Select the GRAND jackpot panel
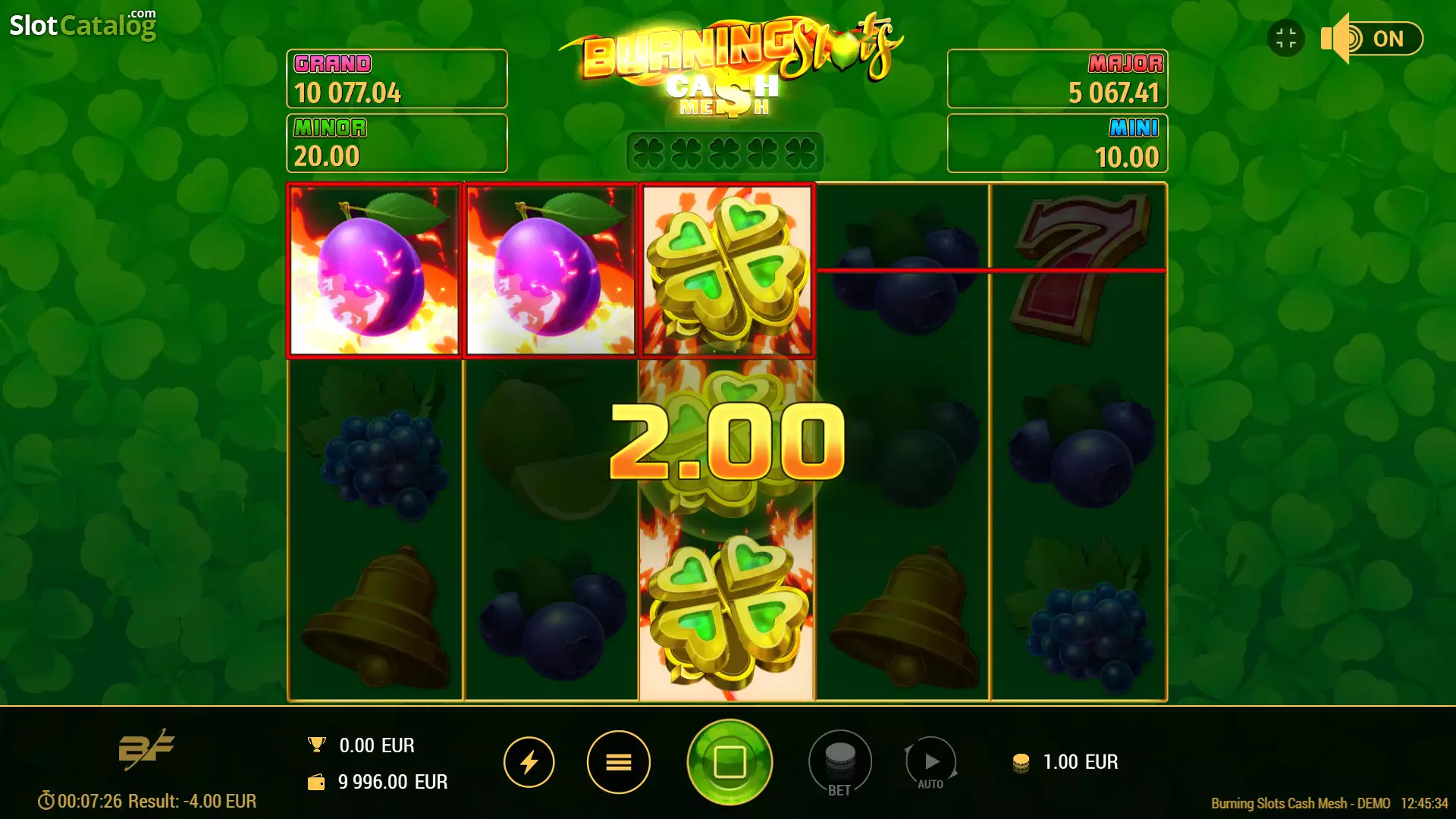 [397, 79]
